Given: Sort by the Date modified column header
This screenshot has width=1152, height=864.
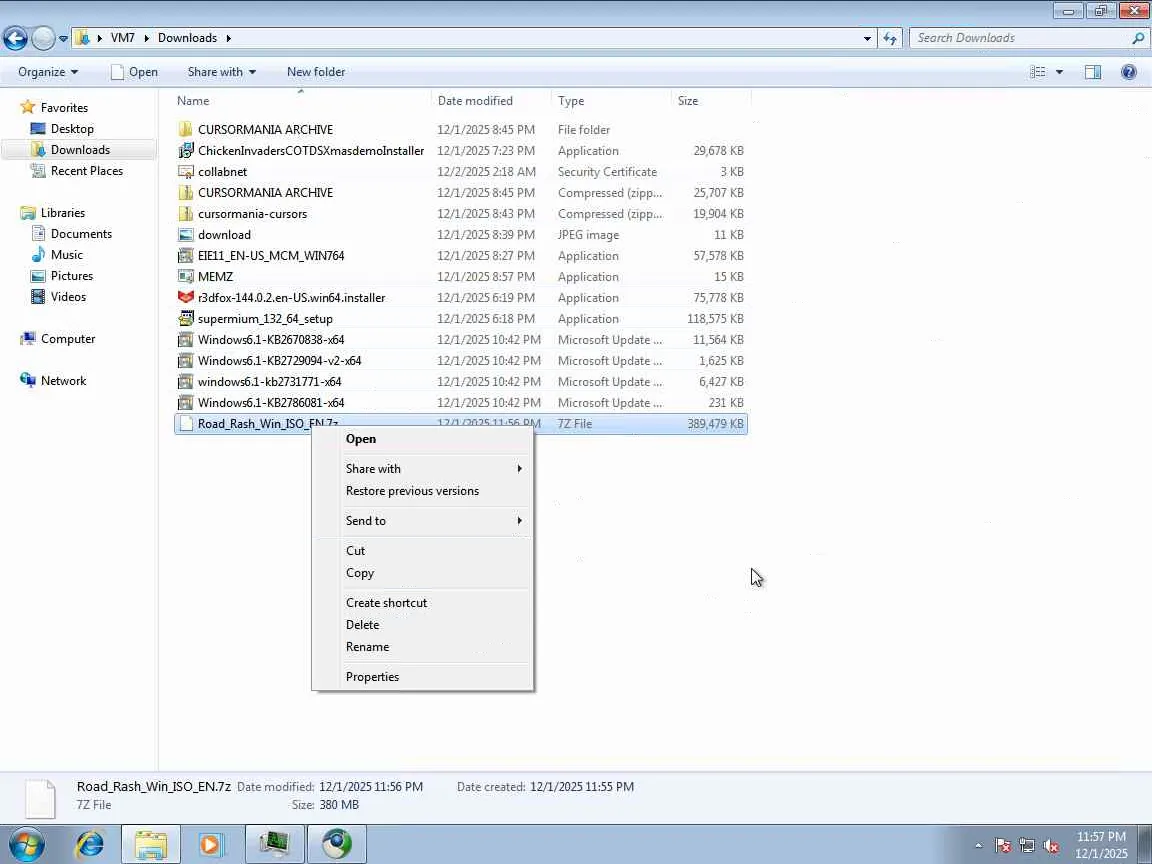Looking at the screenshot, I should [x=491, y=101].
